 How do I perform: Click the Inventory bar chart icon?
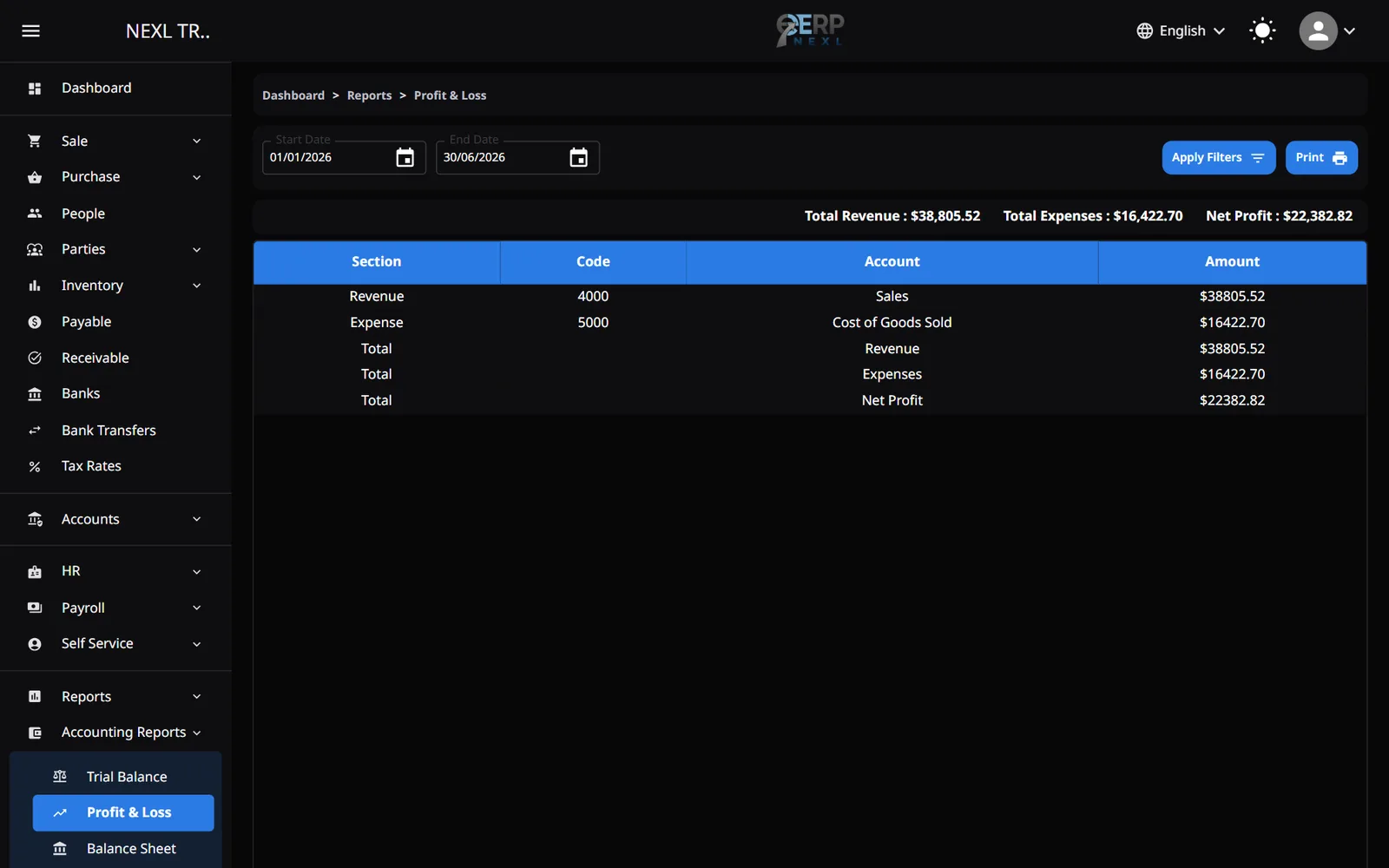(x=35, y=286)
